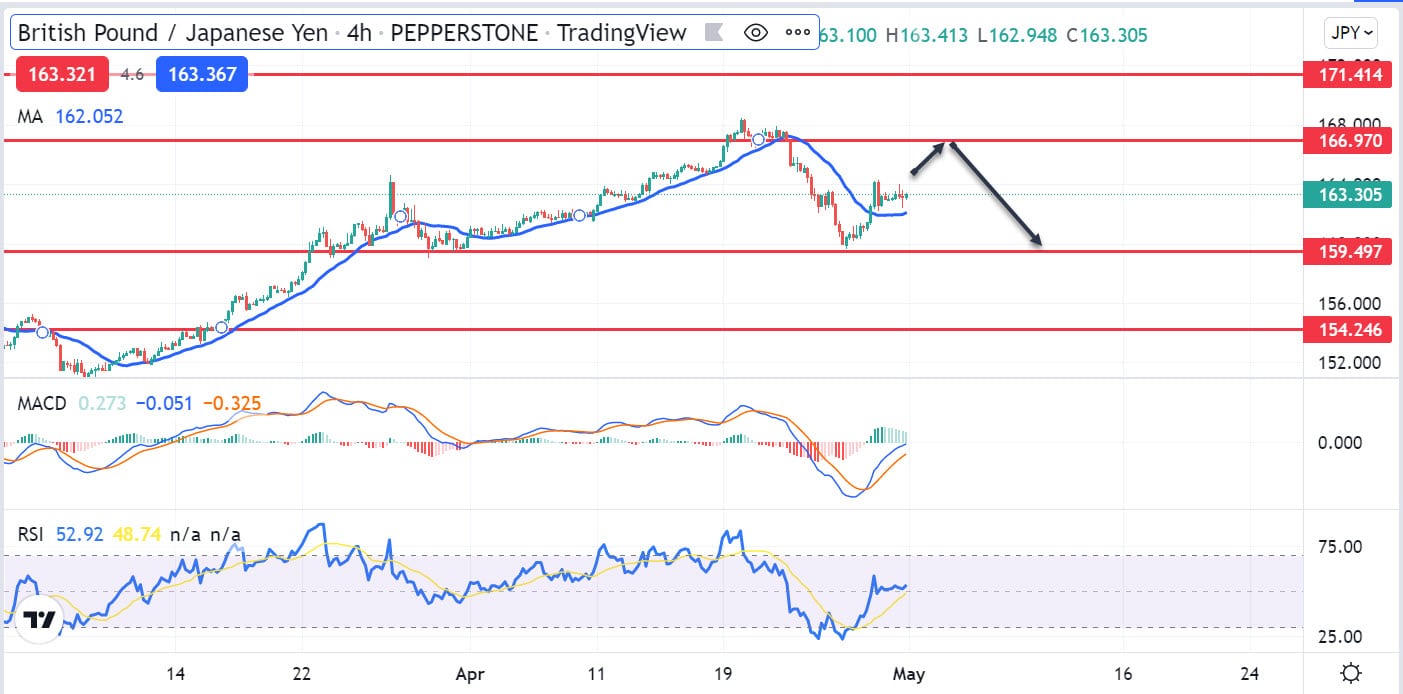
Task: Select the 159.497 horizontal line price label
Action: point(1349,252)
